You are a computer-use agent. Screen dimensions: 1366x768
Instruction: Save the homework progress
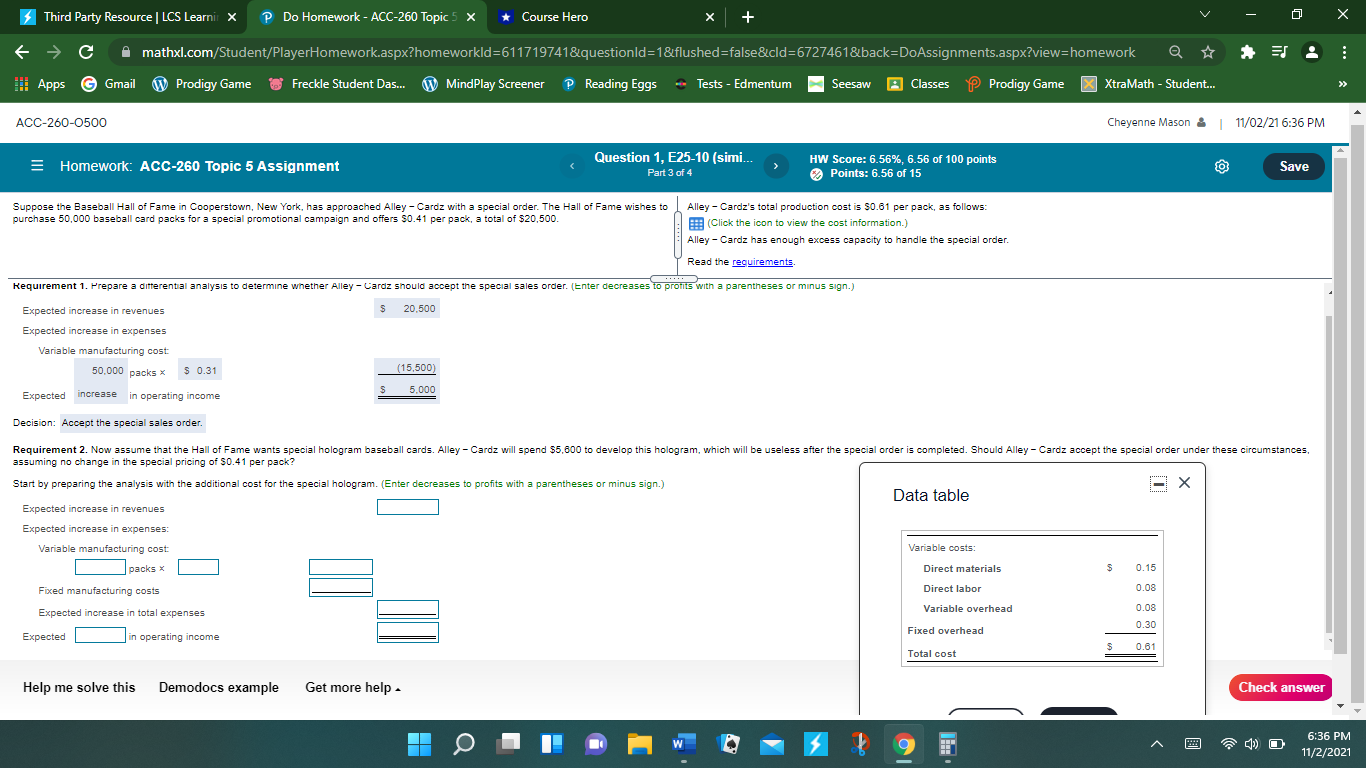tap(1293, 167)
